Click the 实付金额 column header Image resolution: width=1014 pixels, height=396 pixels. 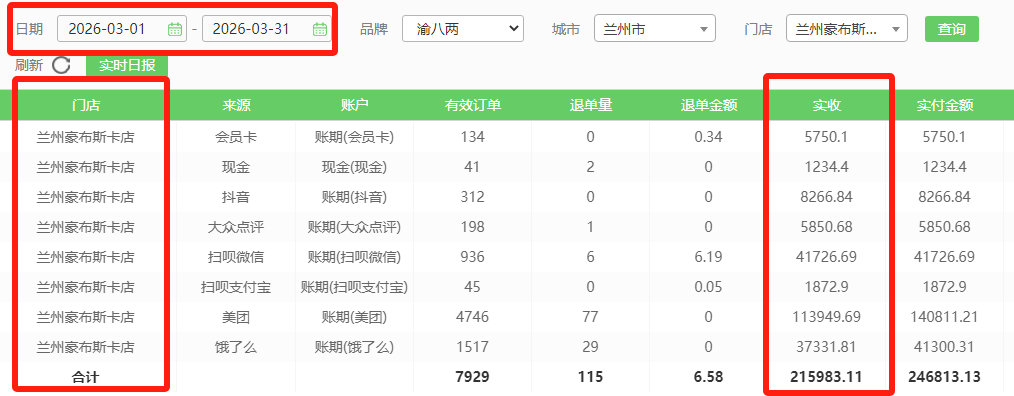[945, 105]
